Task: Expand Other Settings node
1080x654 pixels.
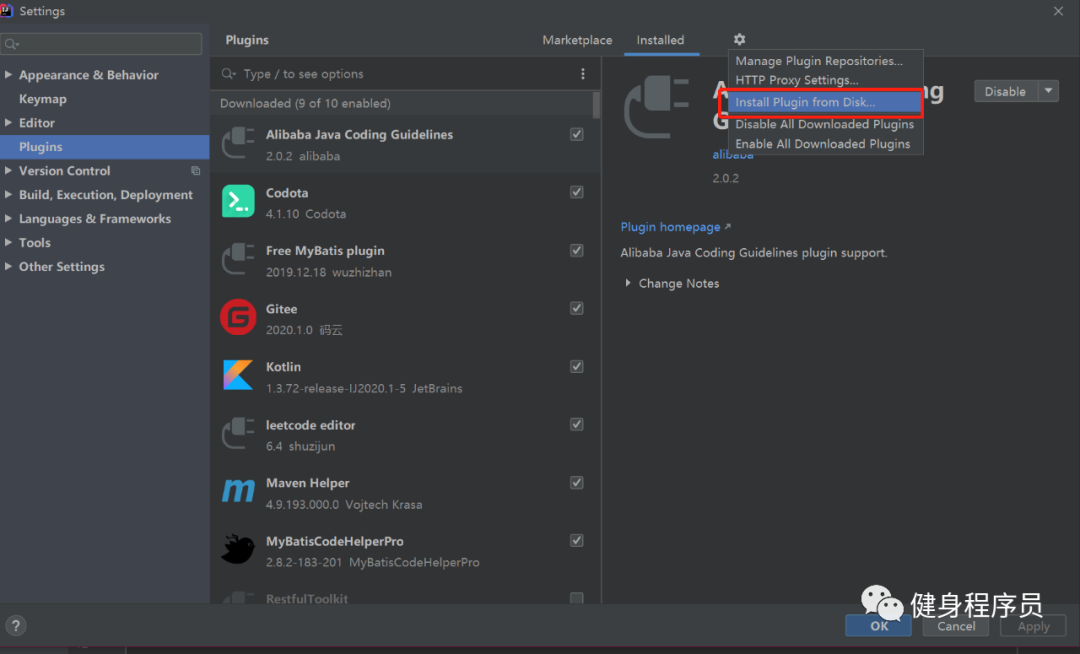Action: click(x=8, y=266)
